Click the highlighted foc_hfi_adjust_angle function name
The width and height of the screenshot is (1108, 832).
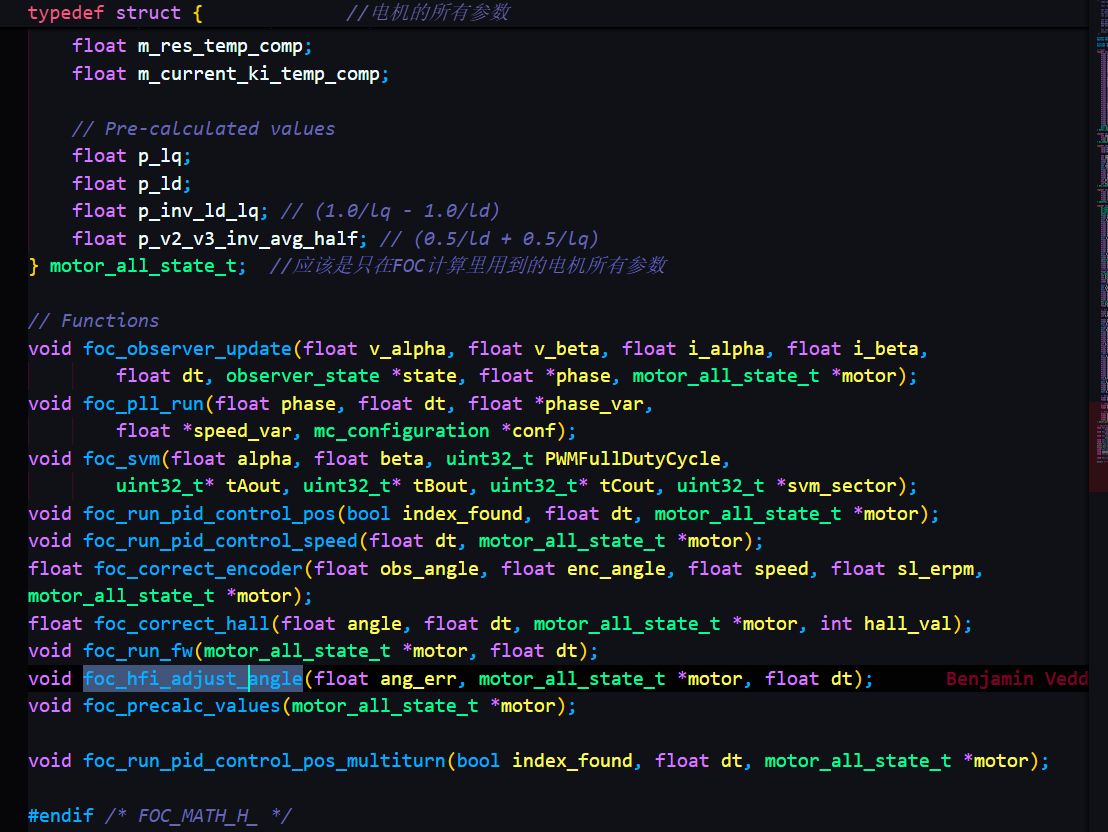pos(192,679)
